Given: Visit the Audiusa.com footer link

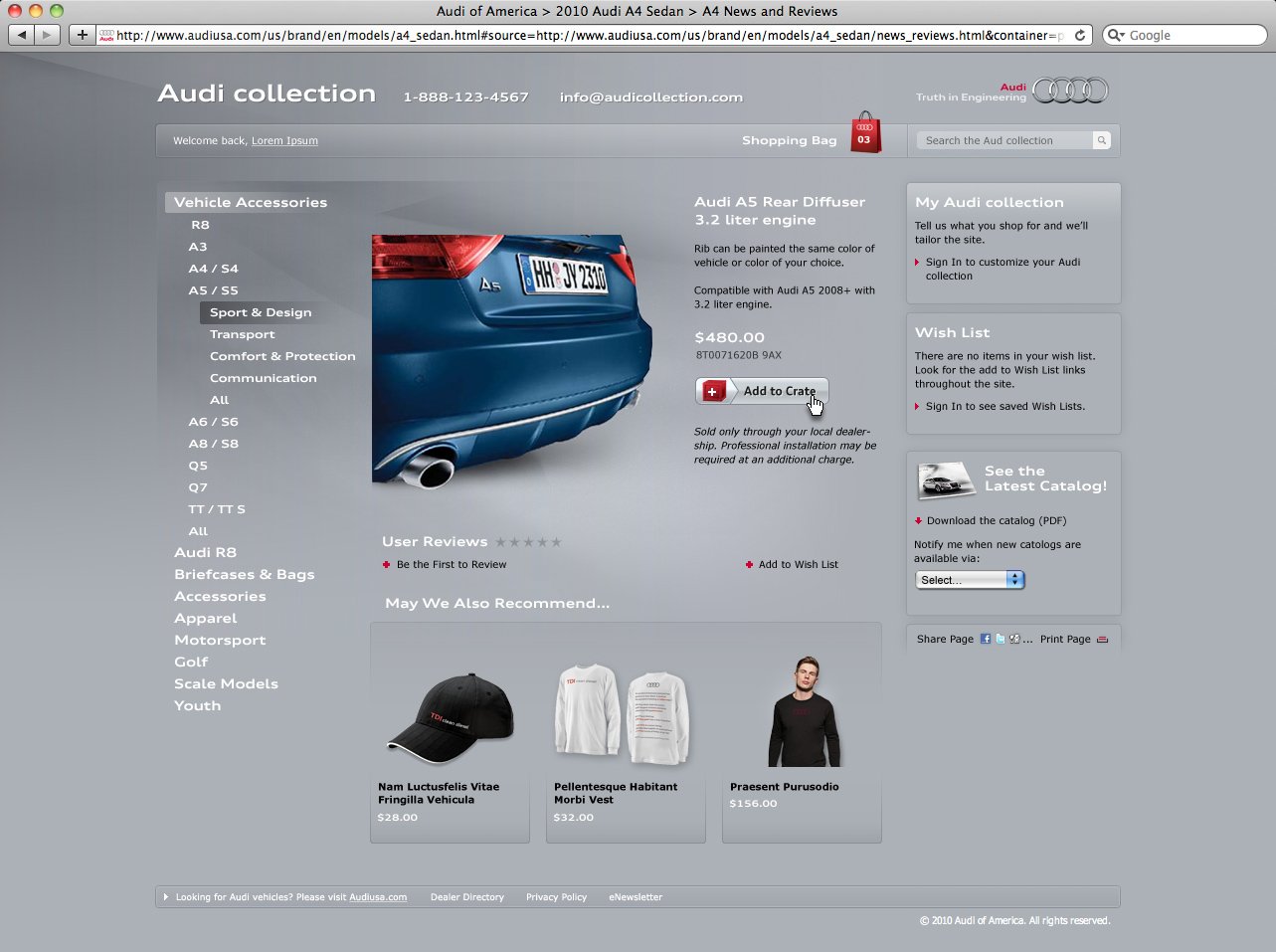Looking at the screenshot, I should point(378,897).
